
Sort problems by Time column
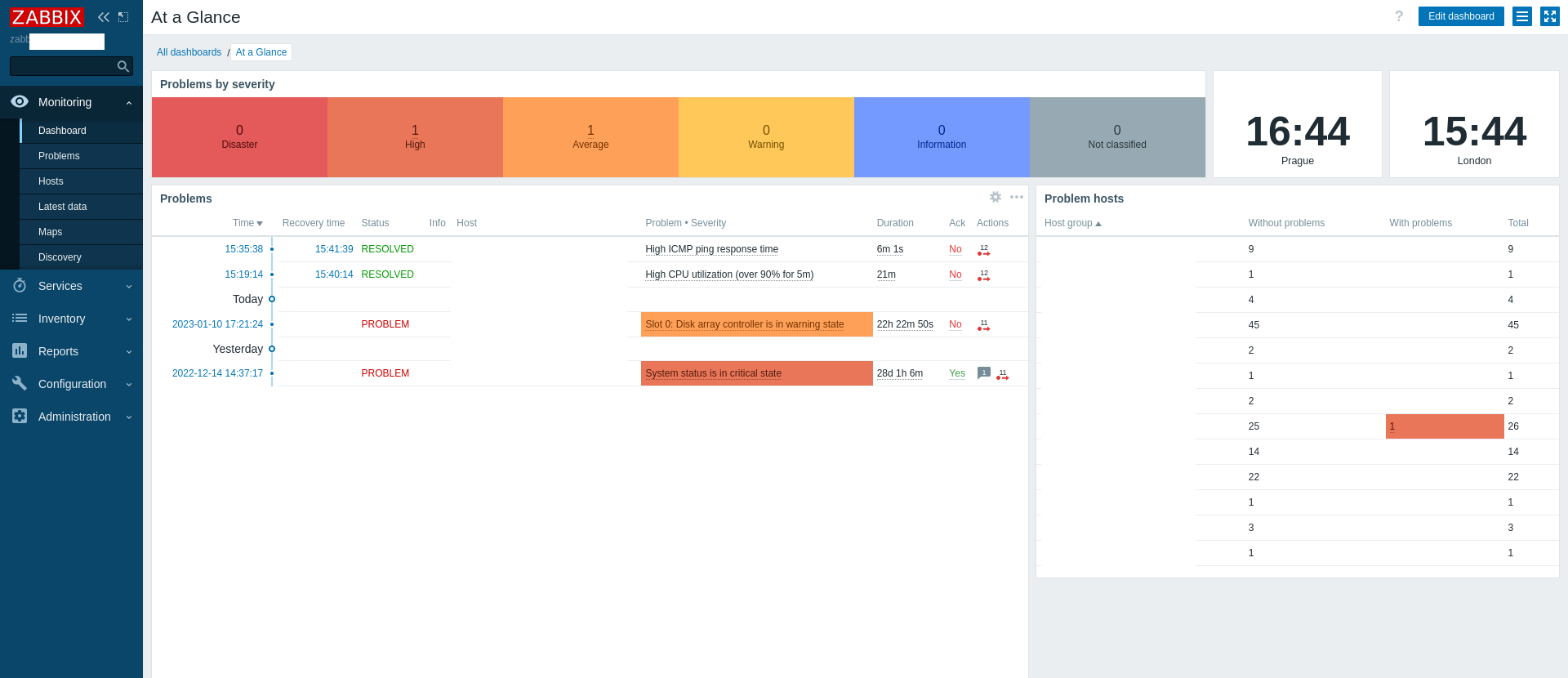click(x=247, y=223)
